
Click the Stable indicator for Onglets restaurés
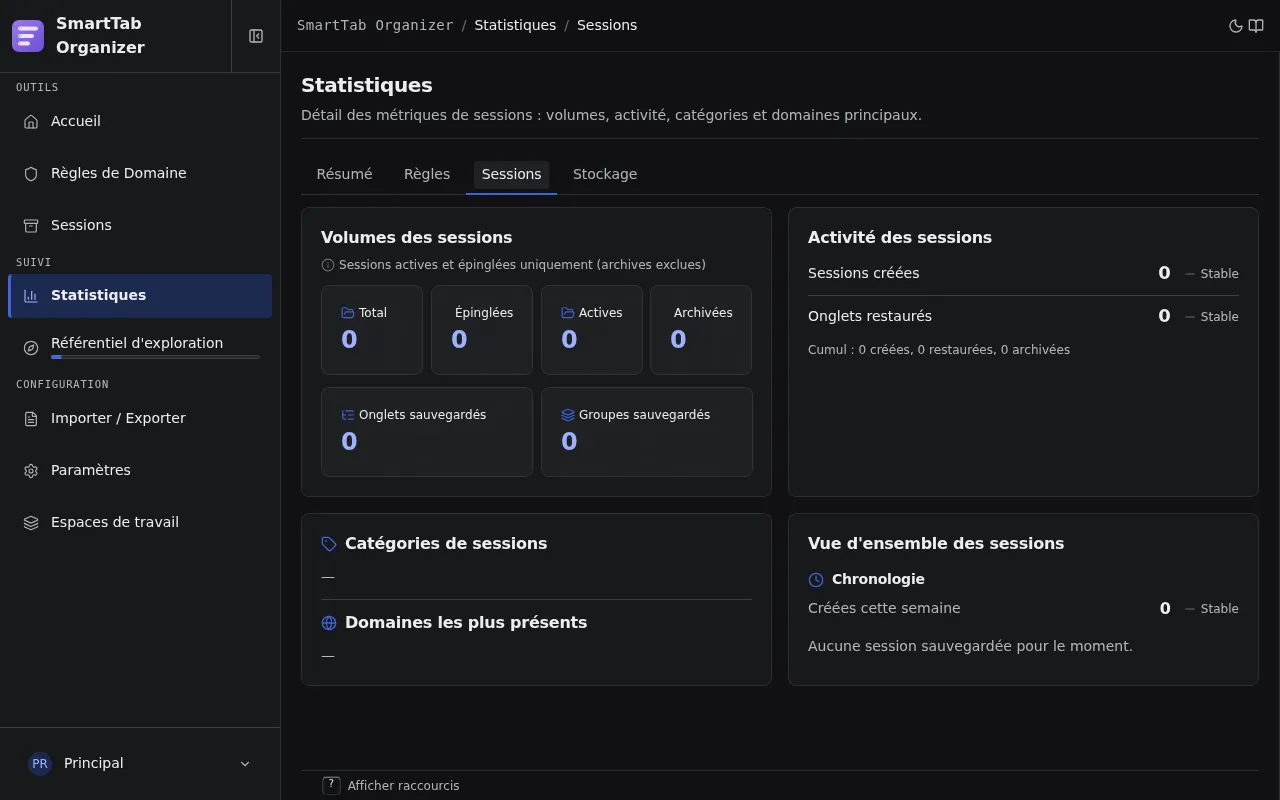click(x=1212, y=317)
